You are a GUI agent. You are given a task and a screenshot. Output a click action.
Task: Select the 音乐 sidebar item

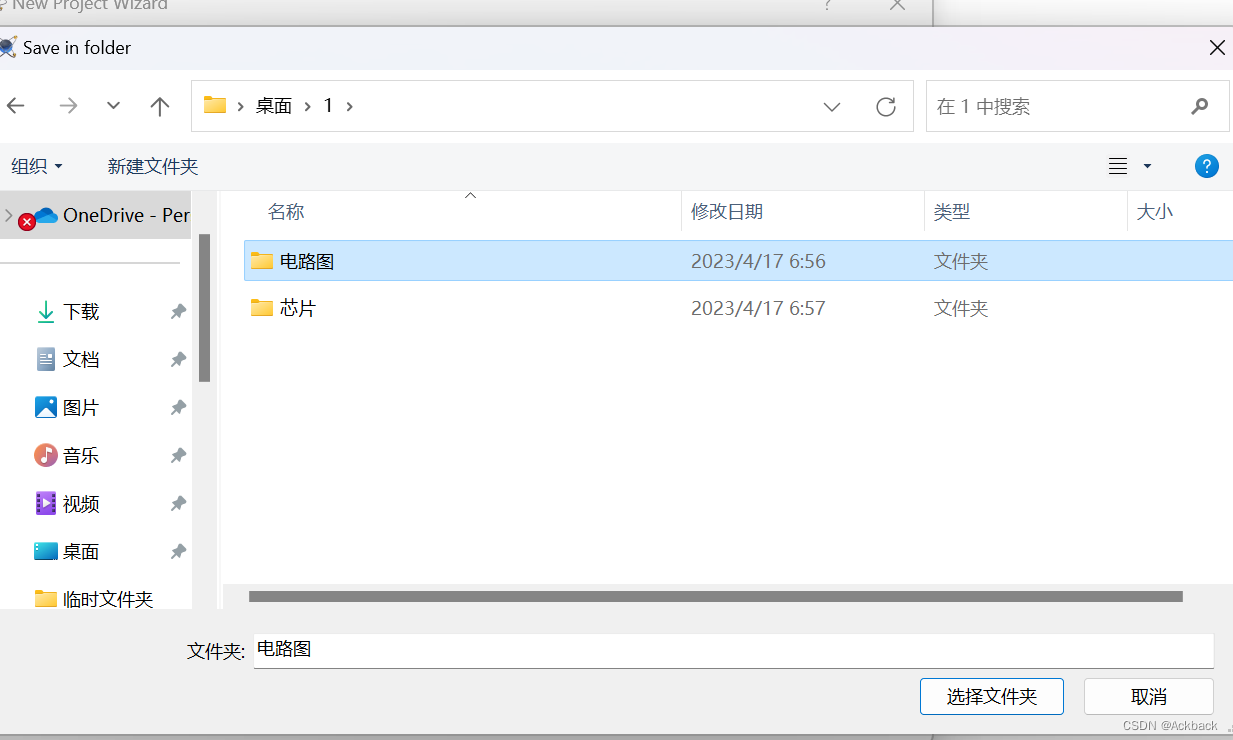[80, 455]
